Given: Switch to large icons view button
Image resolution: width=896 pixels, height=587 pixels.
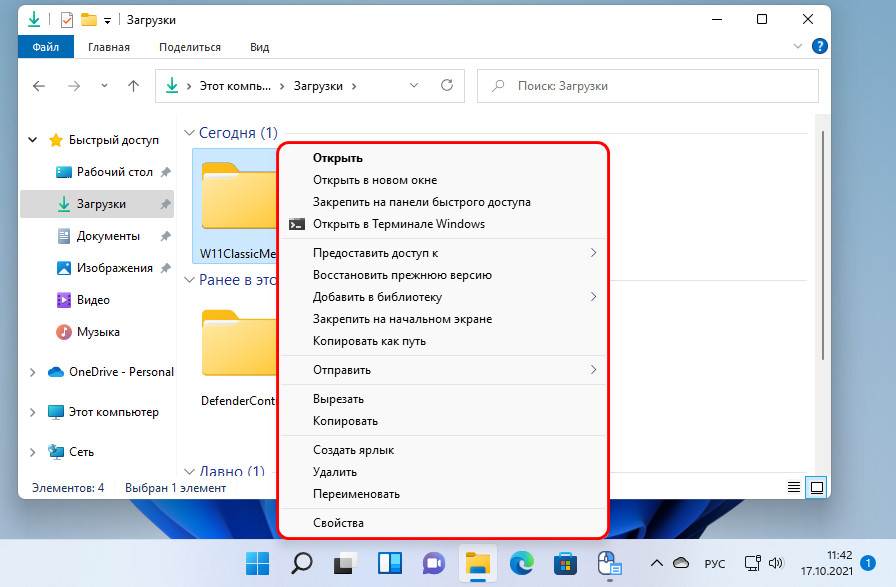Looking at the screenshot, I should [817, 488].
